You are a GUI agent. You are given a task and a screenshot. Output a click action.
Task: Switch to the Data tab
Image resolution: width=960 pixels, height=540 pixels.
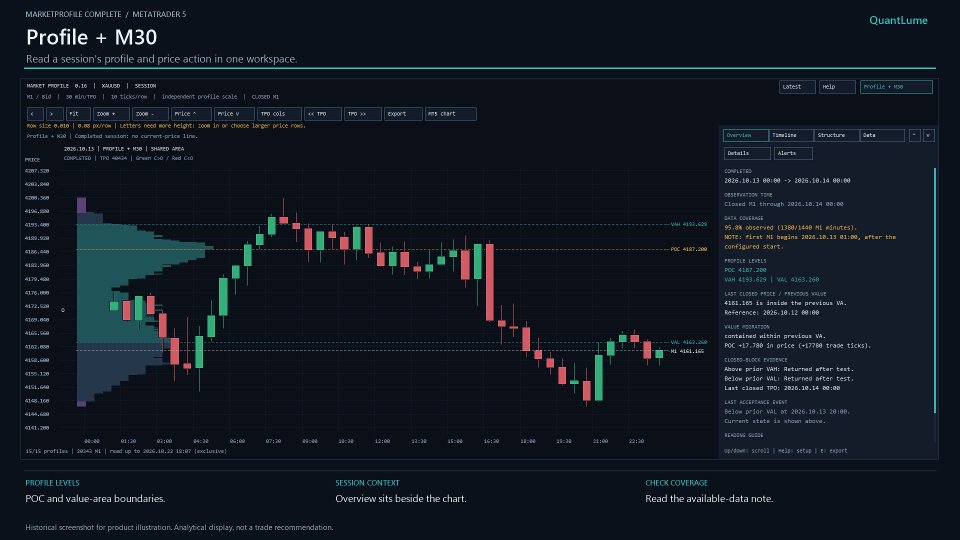point(882,135)
